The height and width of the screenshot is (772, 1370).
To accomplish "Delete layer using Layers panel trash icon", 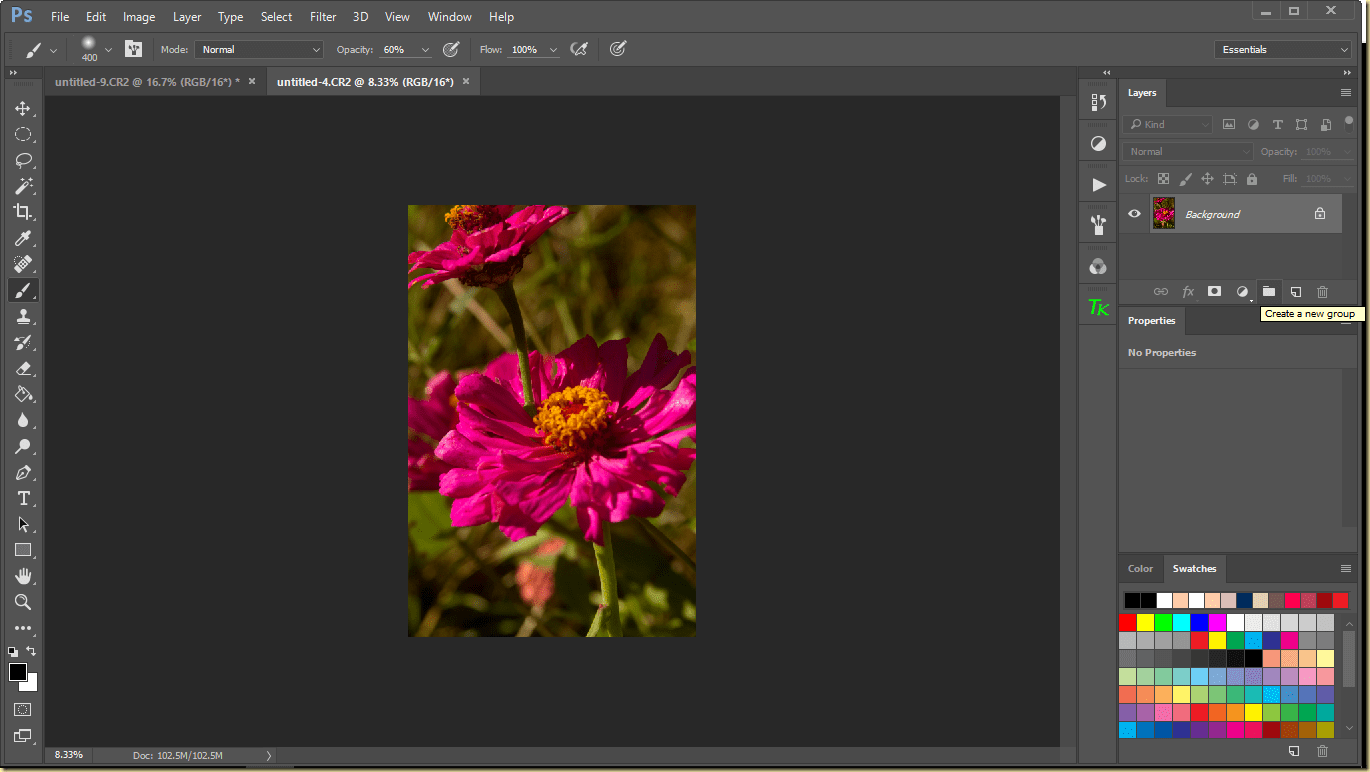I will [x=1322, y=292].
